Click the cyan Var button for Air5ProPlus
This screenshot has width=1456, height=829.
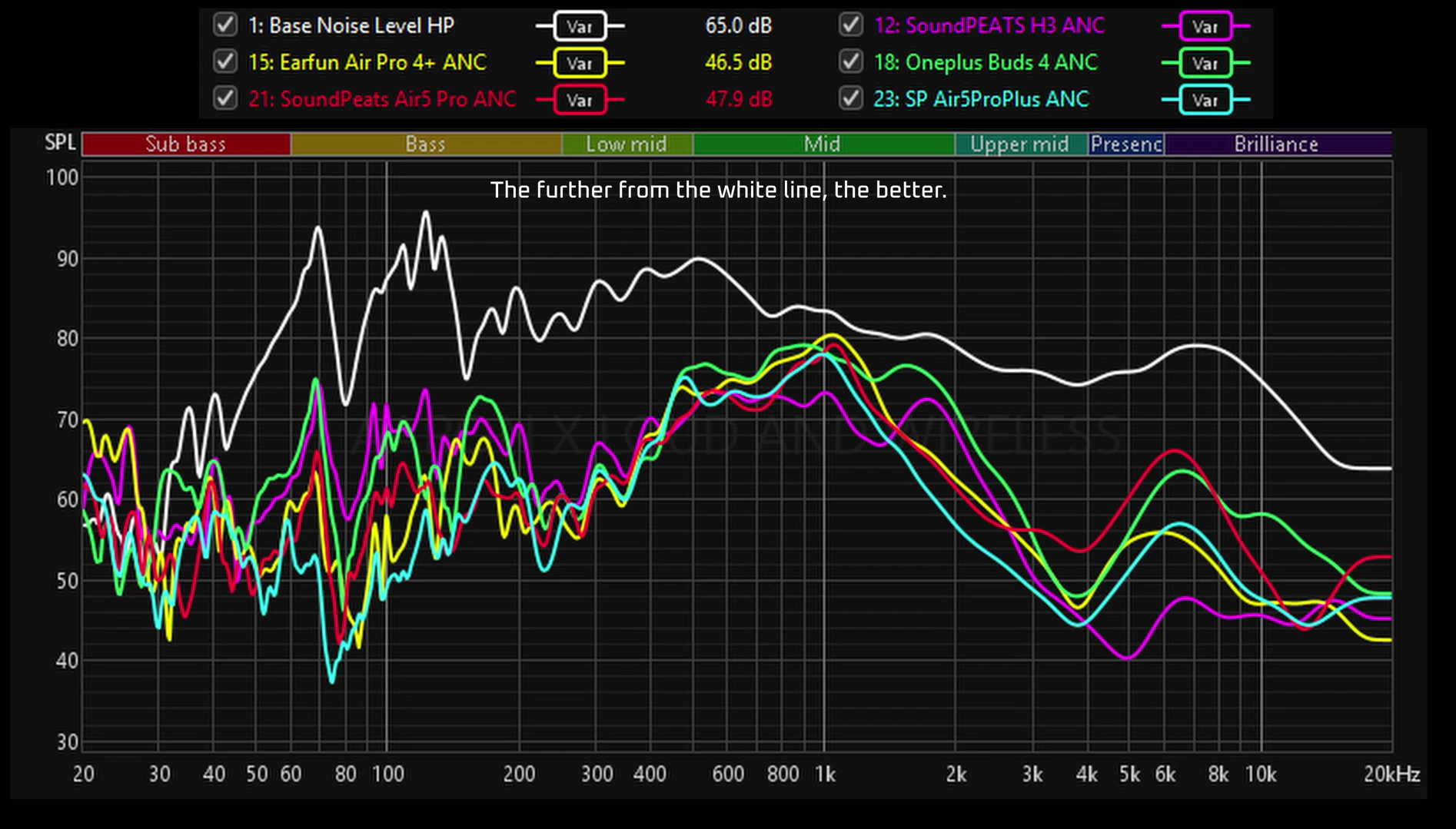point(1205,100)
